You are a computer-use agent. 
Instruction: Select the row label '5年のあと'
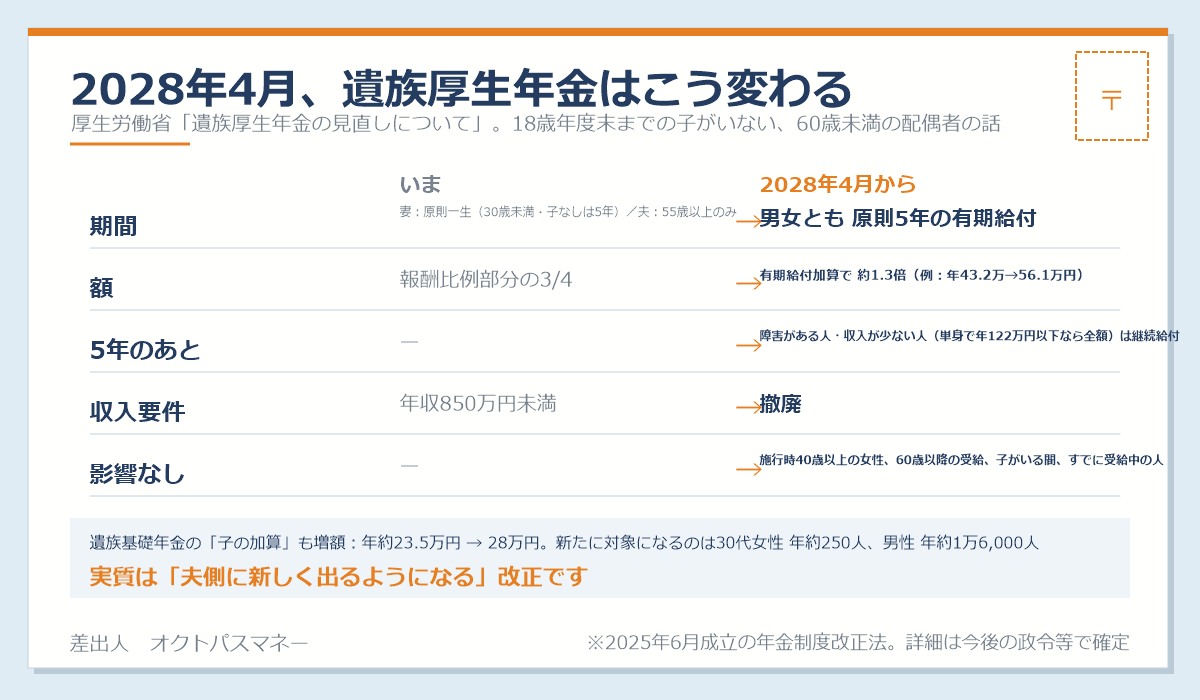[x=145, y=350]
